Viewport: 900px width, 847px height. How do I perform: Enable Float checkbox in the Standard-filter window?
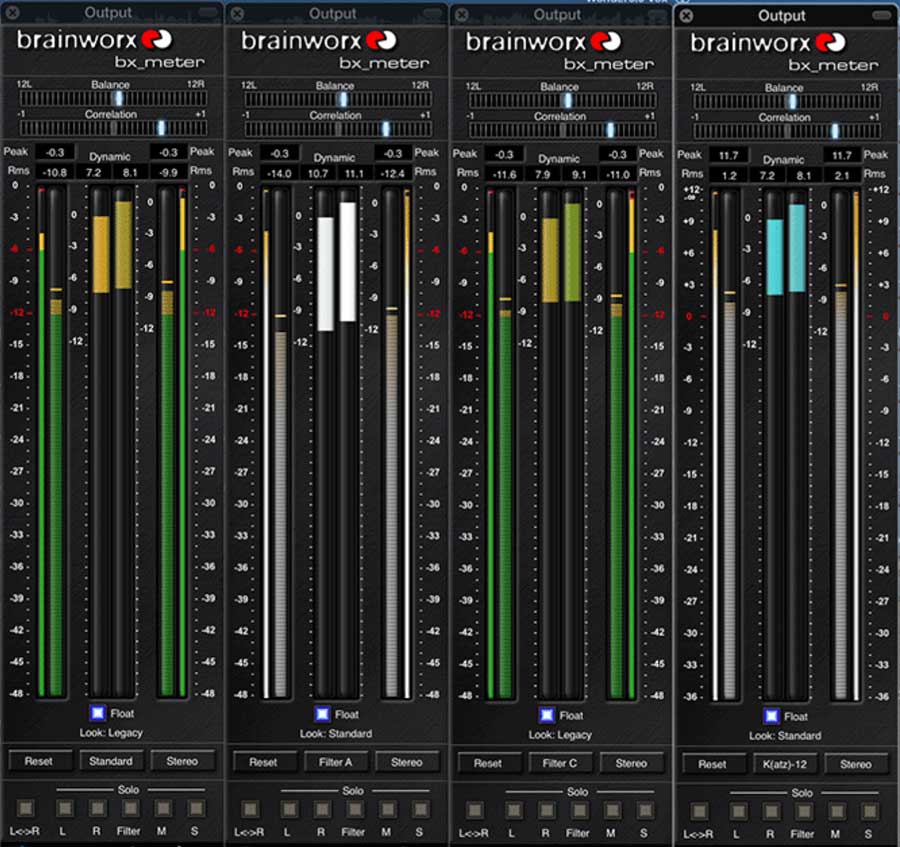coord(98,713)
